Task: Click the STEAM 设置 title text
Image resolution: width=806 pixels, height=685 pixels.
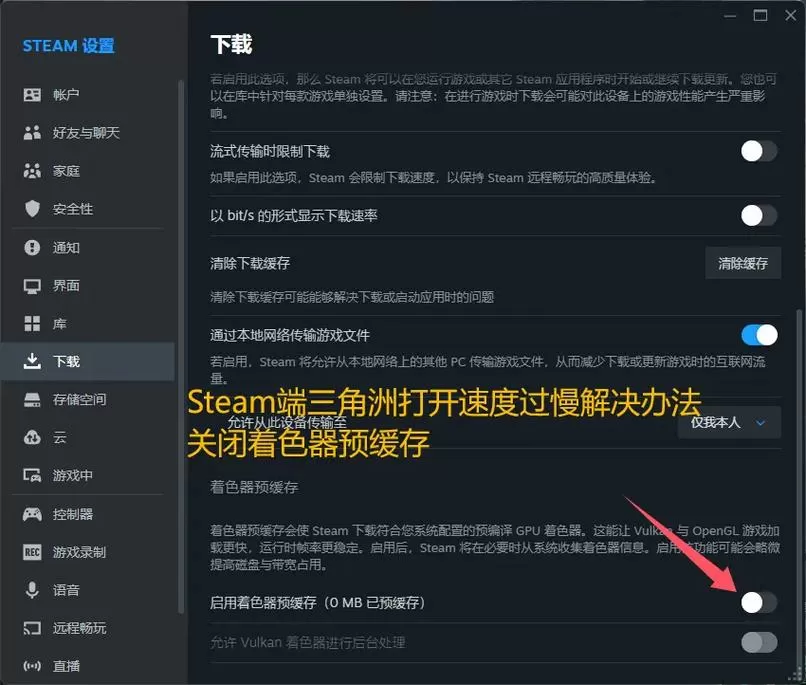Action: [68, 46]
